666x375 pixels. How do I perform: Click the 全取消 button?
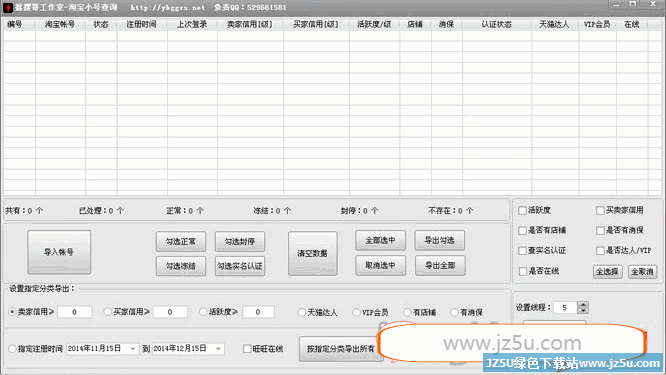[x=642, y=271]
